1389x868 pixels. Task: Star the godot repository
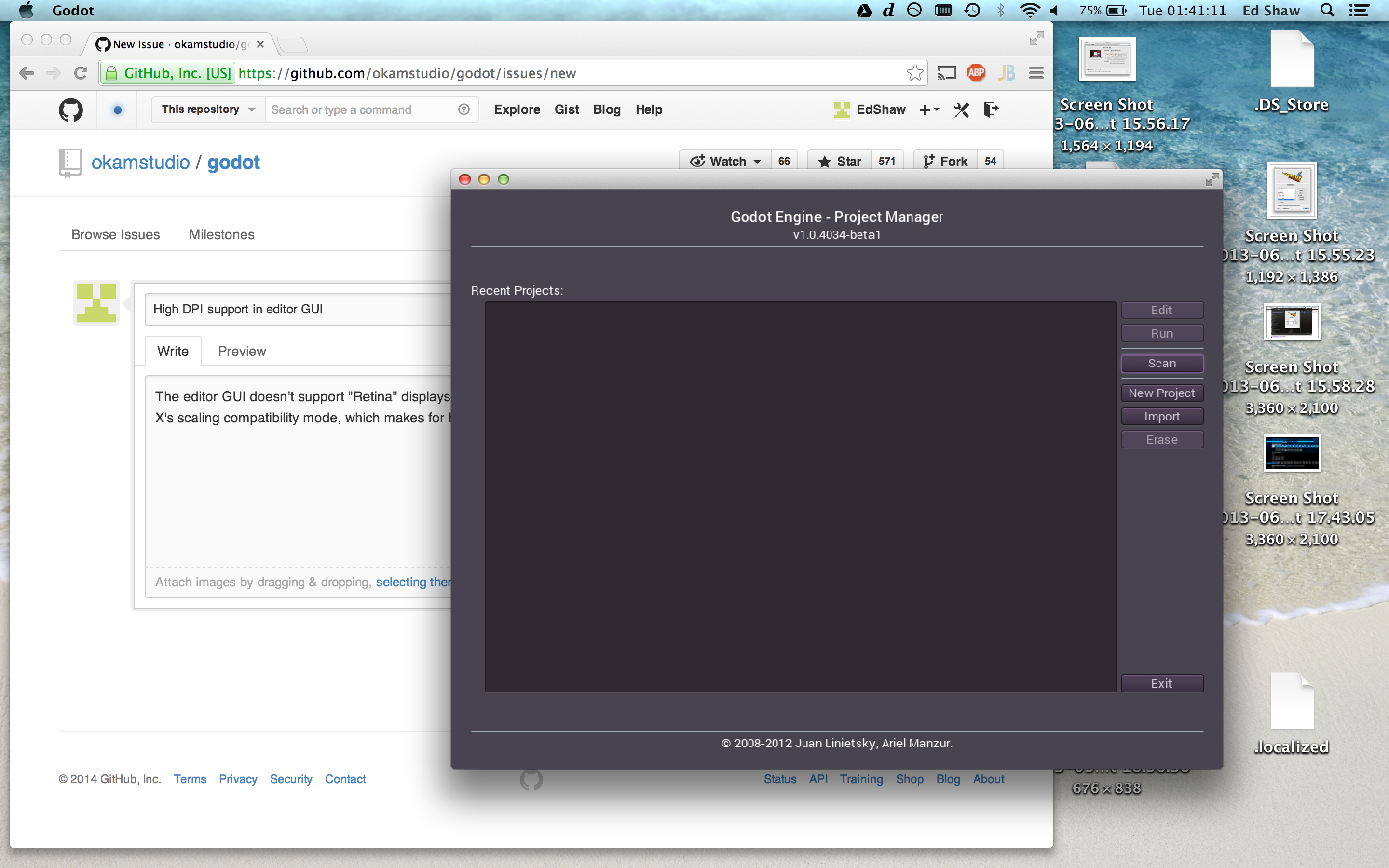click(x=840, y=162)
